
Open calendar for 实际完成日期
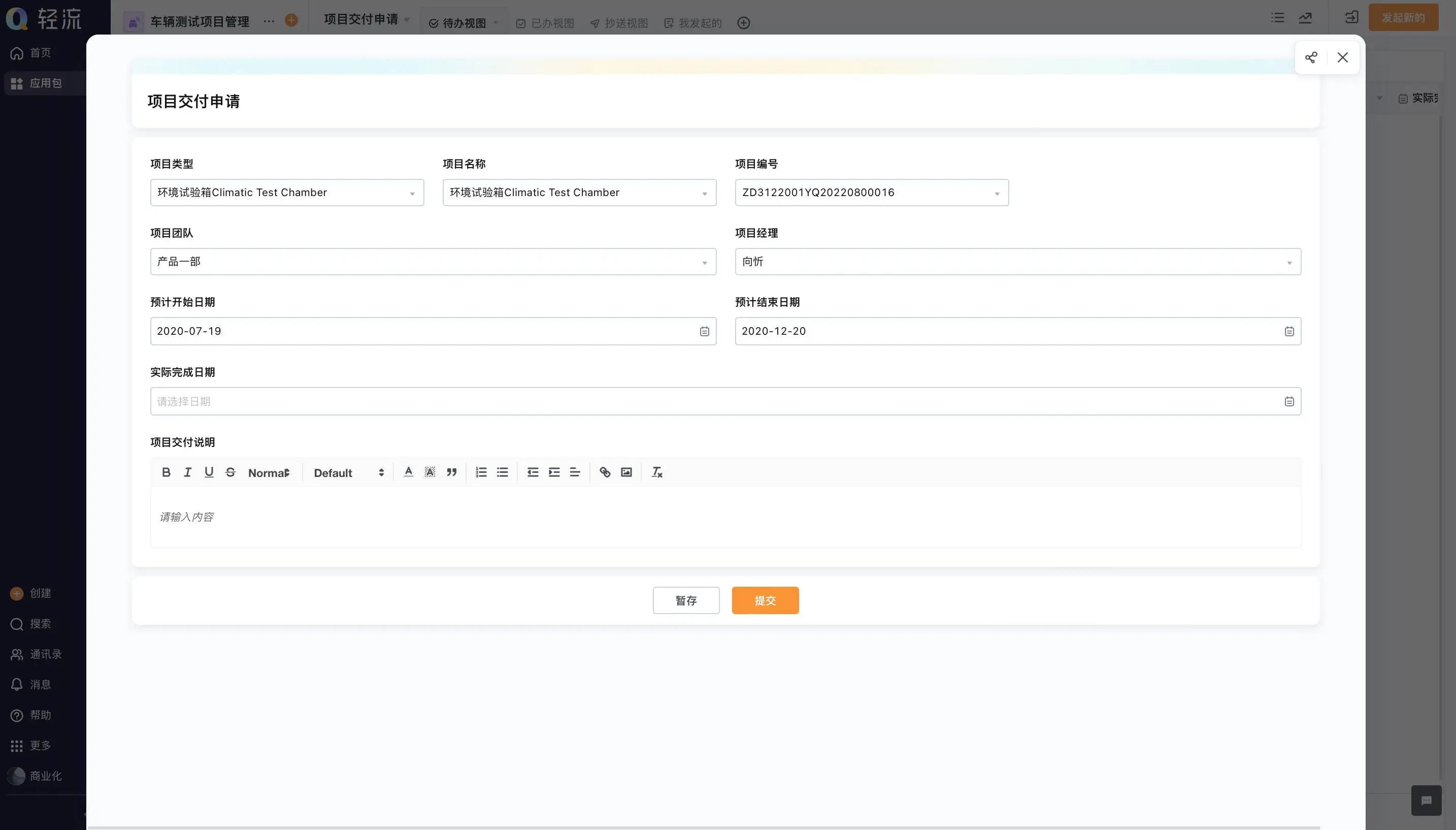point(1289,401)
